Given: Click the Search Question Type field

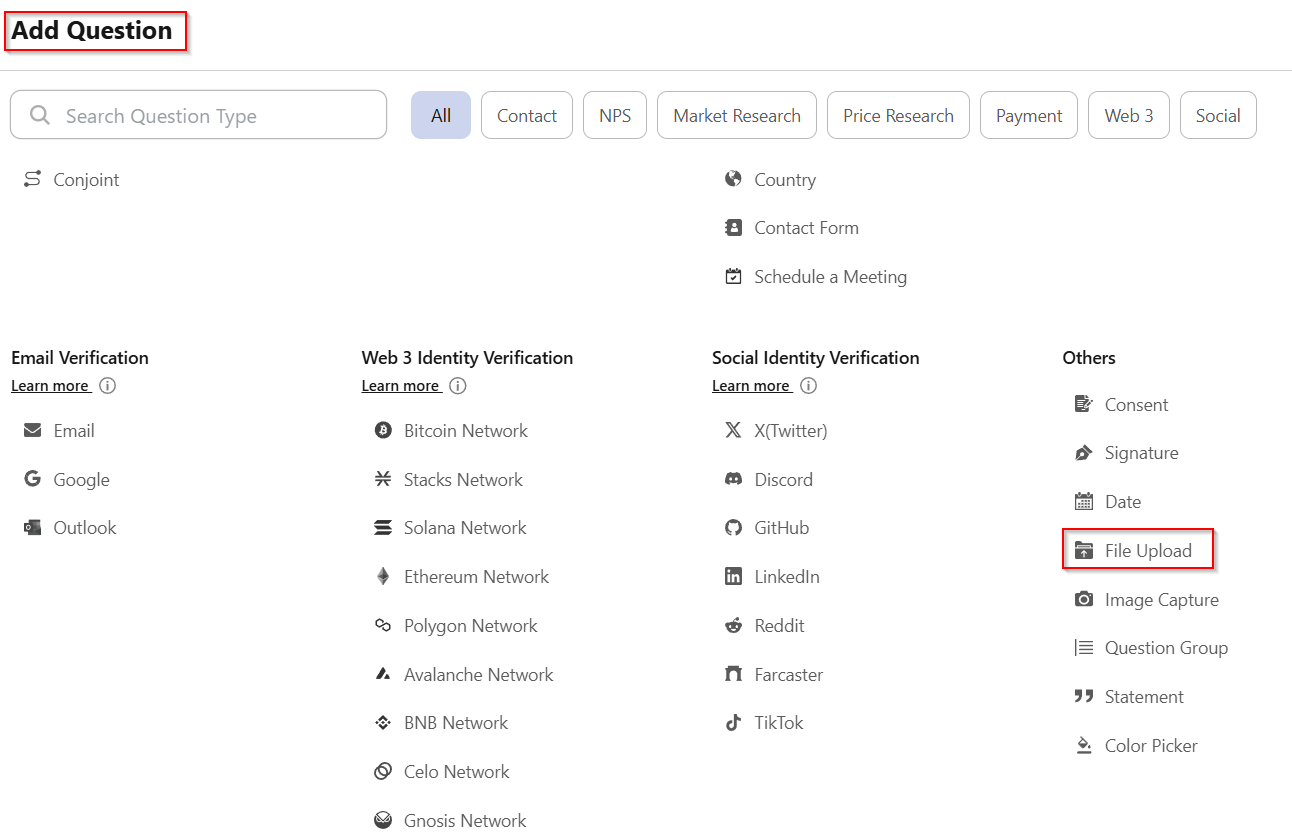Looking at the screenshot, I should (198, 115).
